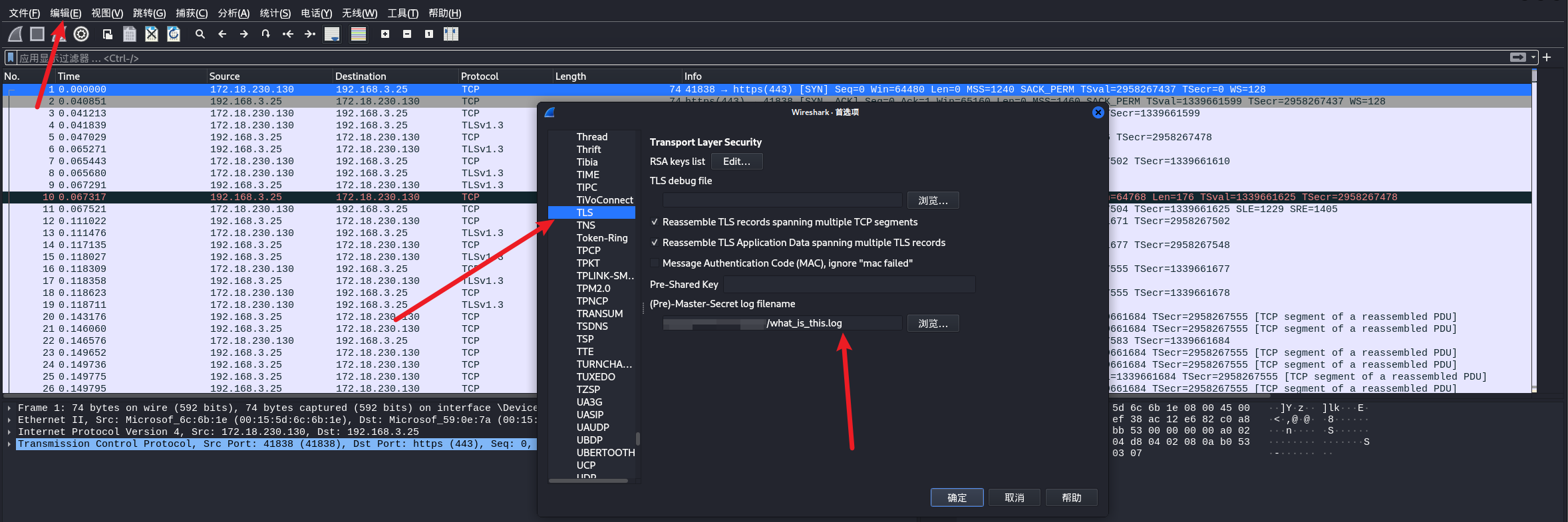Viewport: 1568px width, 522px height.
Task: Zoom out main window text
Action: 407,34
